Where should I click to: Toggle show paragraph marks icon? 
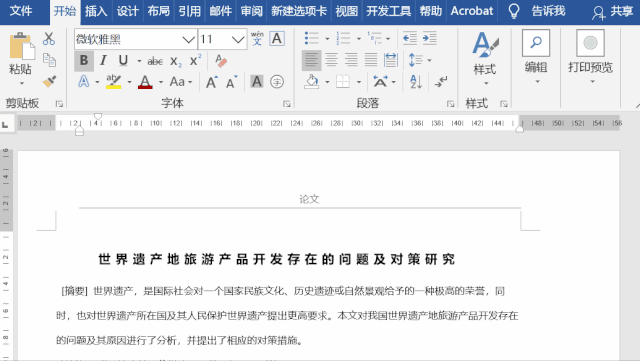point(441,82)
